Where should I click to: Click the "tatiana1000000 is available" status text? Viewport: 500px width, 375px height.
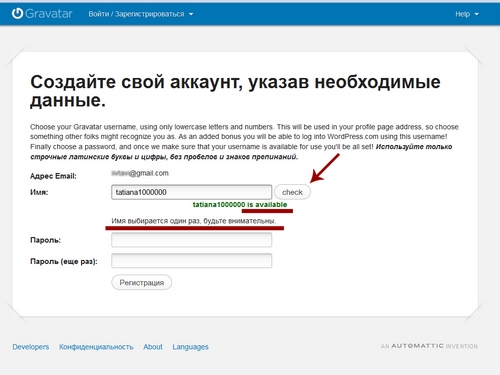pyautogui.click(x=240, y=204)
